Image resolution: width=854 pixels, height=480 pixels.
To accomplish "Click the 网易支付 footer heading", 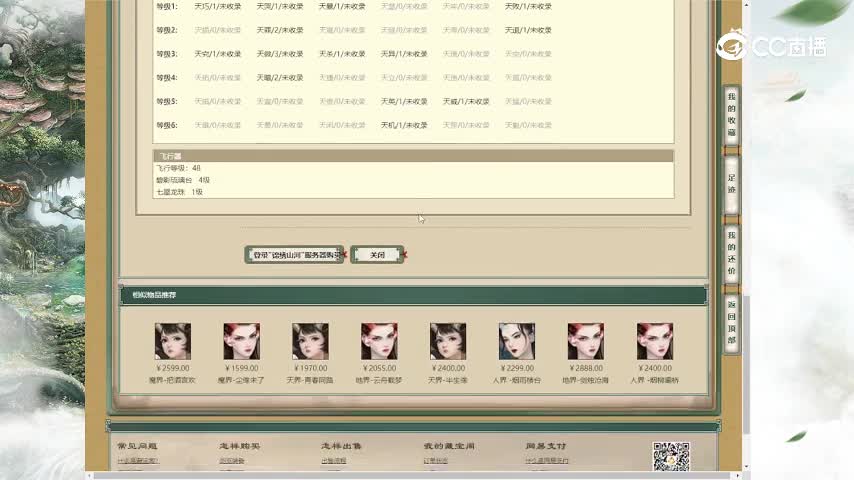I will (546, 446).
